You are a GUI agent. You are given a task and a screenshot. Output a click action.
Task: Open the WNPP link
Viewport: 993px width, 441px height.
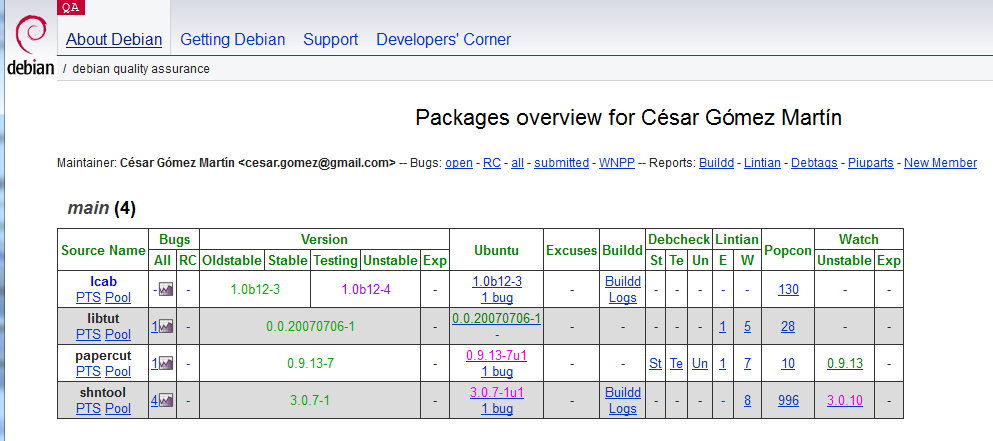tap(617, 163)
